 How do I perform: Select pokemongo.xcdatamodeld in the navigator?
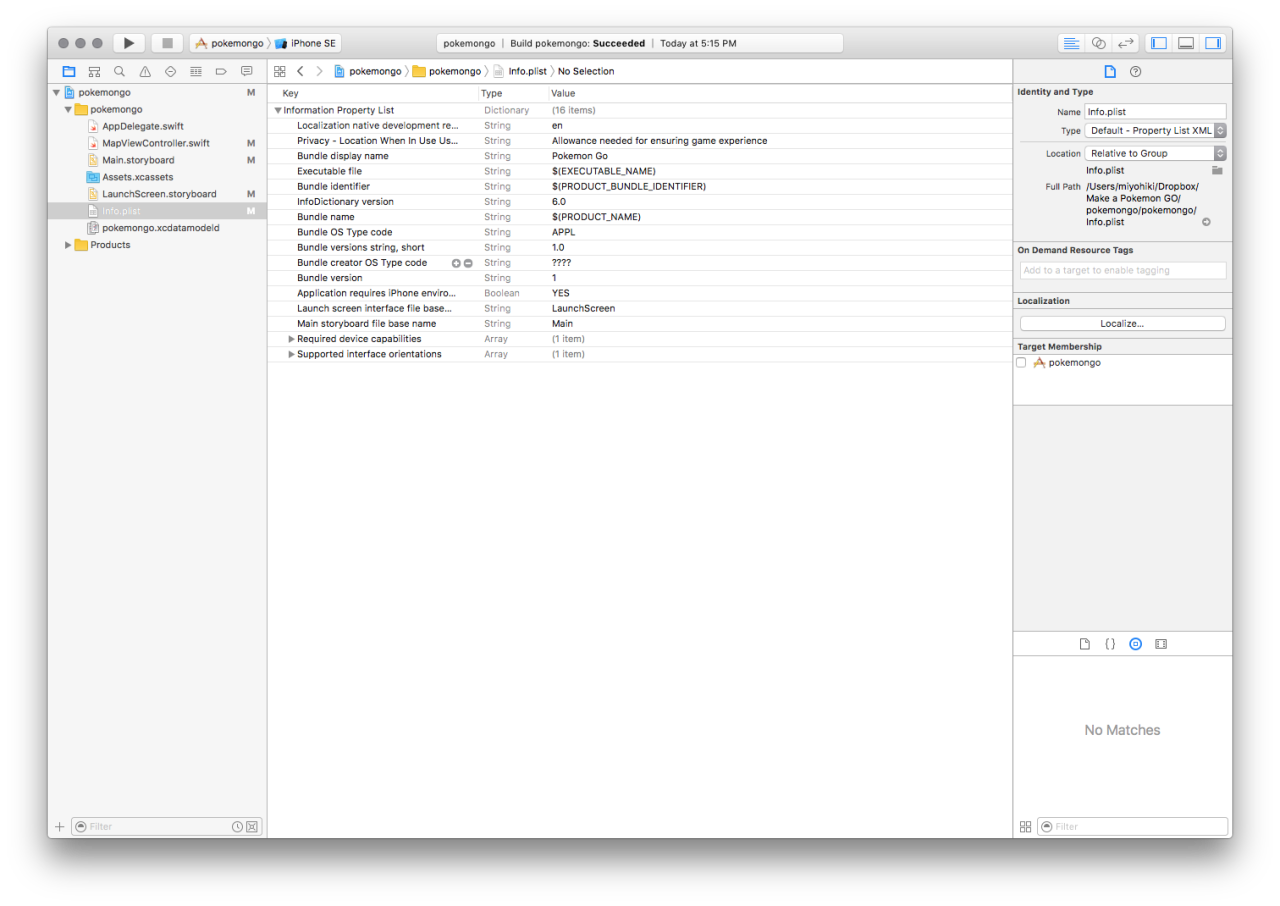pos(161,228)
